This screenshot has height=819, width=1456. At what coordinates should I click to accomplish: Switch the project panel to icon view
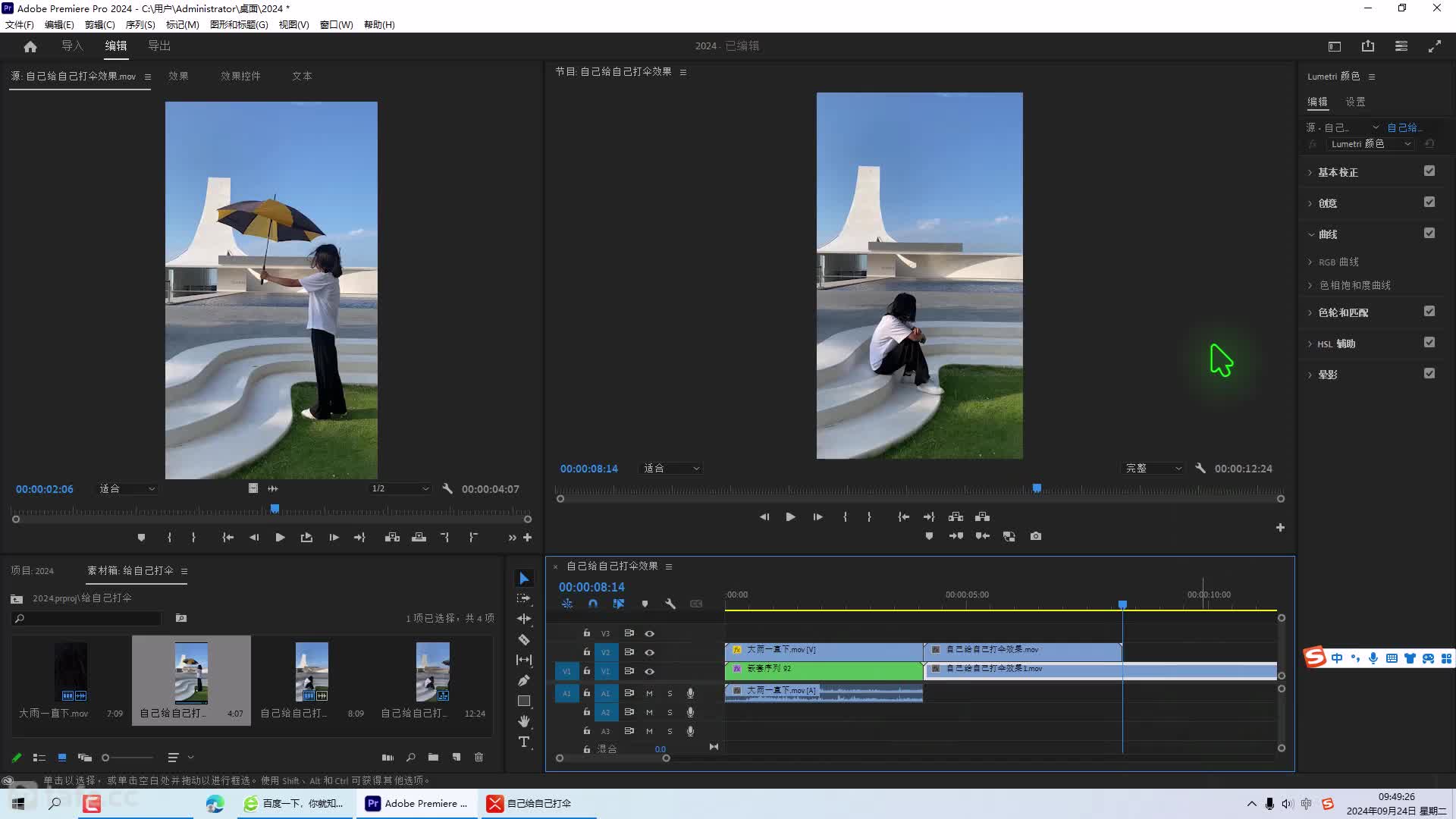click(62, 757)
